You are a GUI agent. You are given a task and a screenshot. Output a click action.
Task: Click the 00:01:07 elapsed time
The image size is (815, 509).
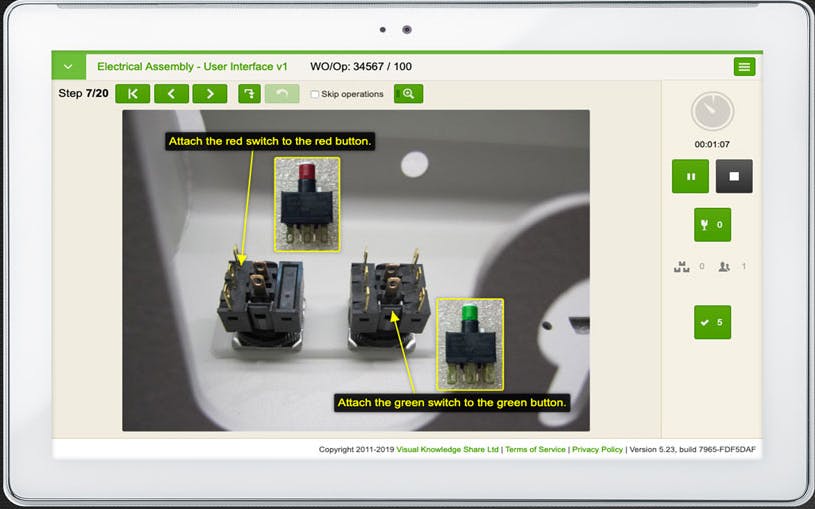pyautogui.click(x=712, y=144)
